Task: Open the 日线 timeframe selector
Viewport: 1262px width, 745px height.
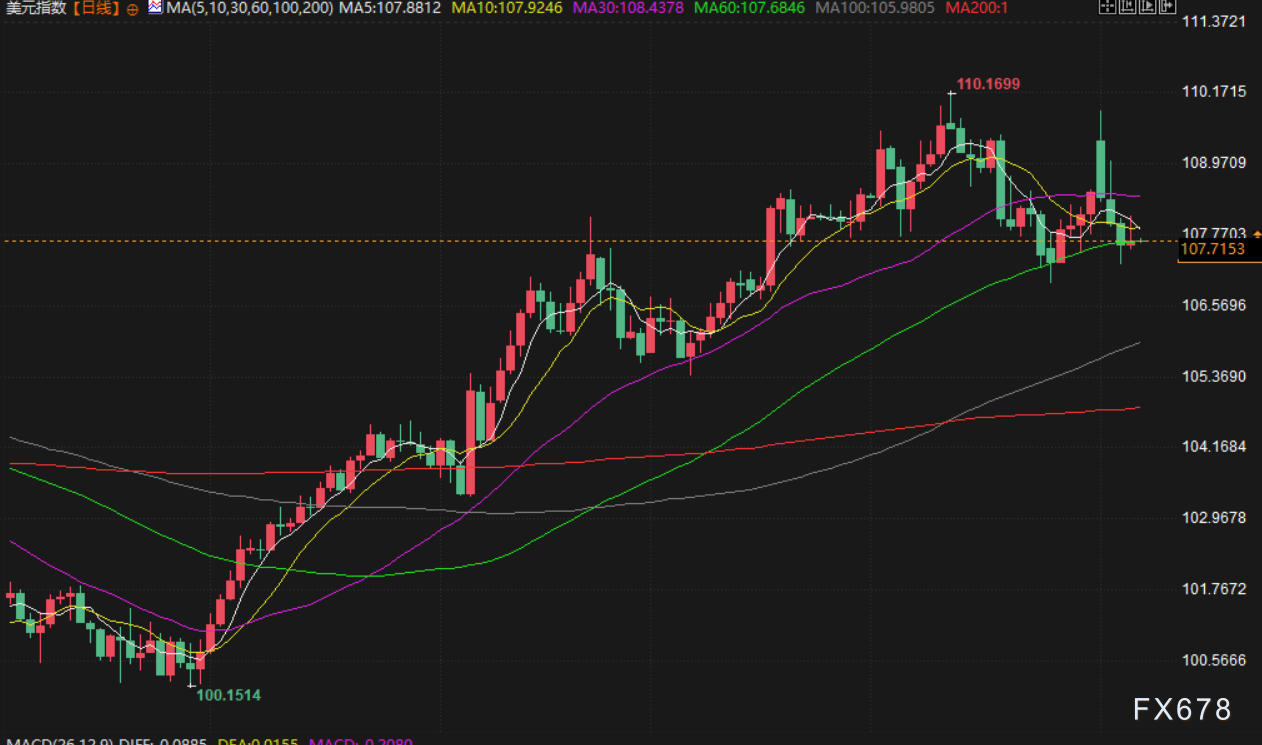Action: (x=96, y=8)
